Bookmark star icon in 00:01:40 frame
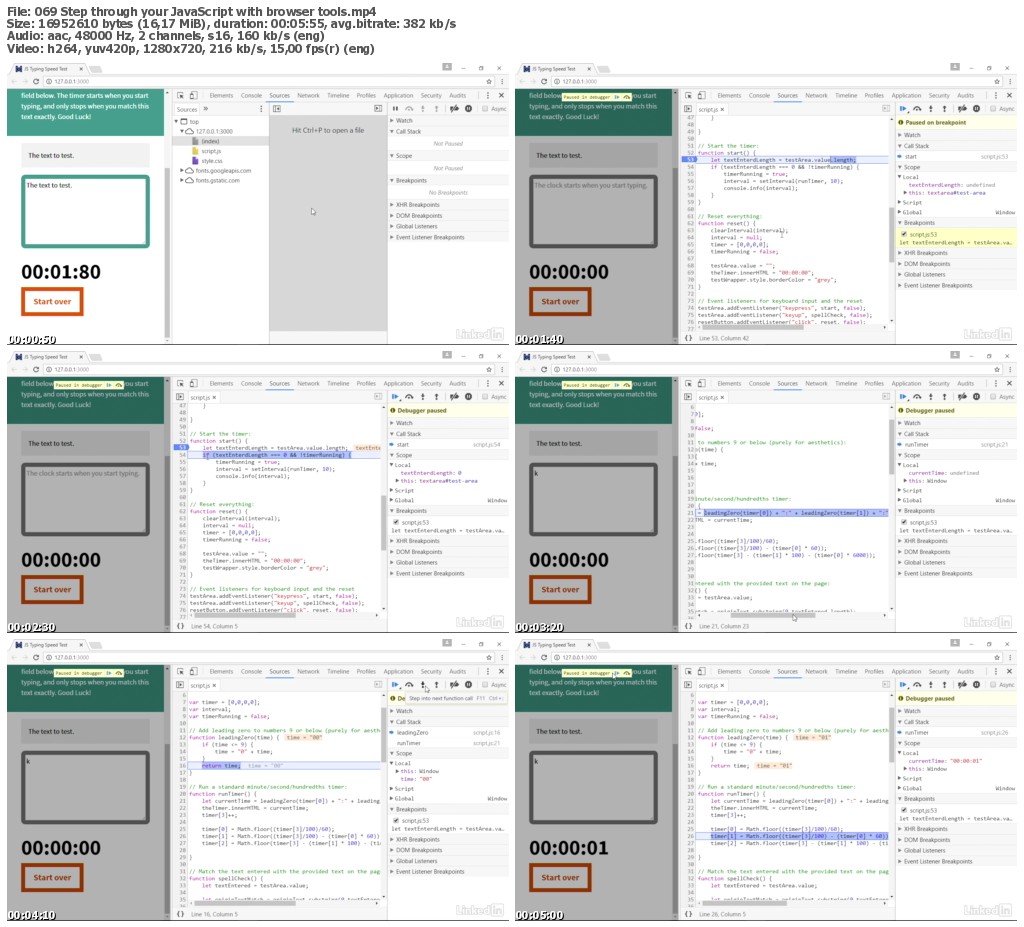Screen dimensions: 1024x927 pos(997,82)
